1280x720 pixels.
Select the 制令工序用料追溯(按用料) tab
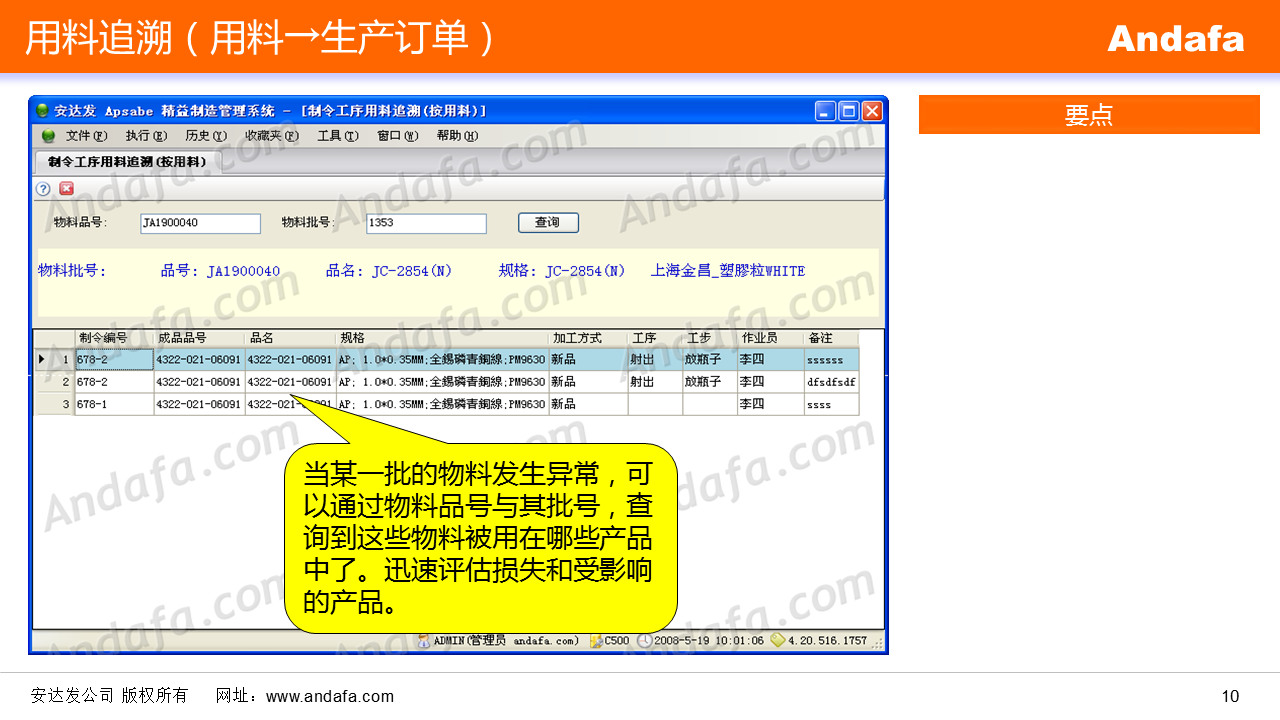tap(127, 161)
